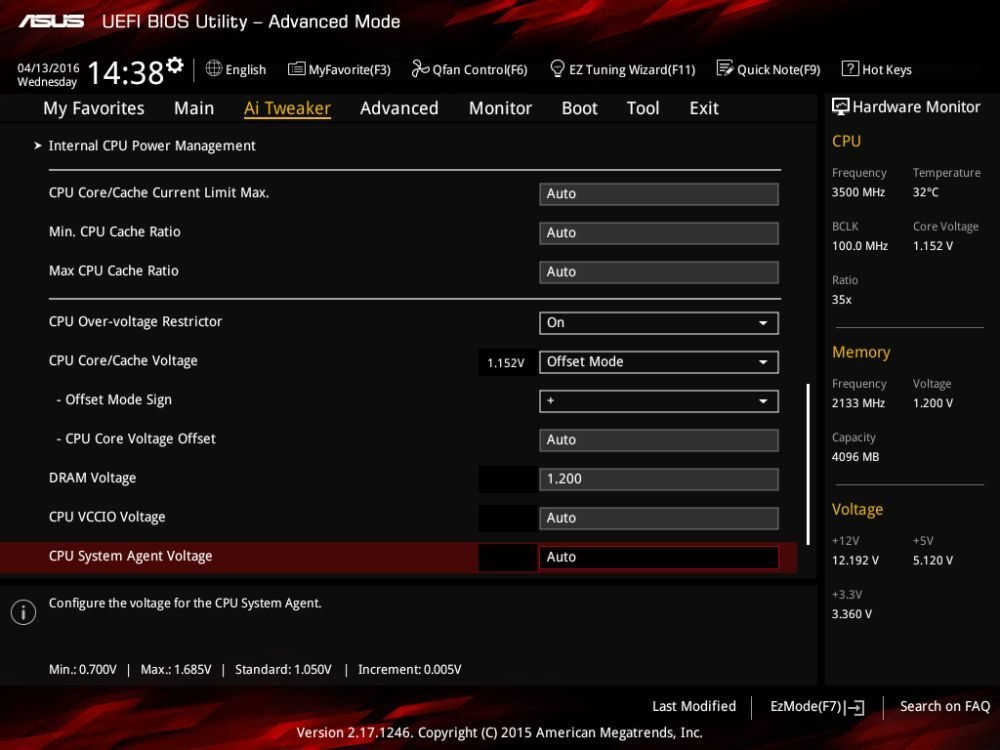
Task: Open the Monitor tab
Action: pos(500,108)
